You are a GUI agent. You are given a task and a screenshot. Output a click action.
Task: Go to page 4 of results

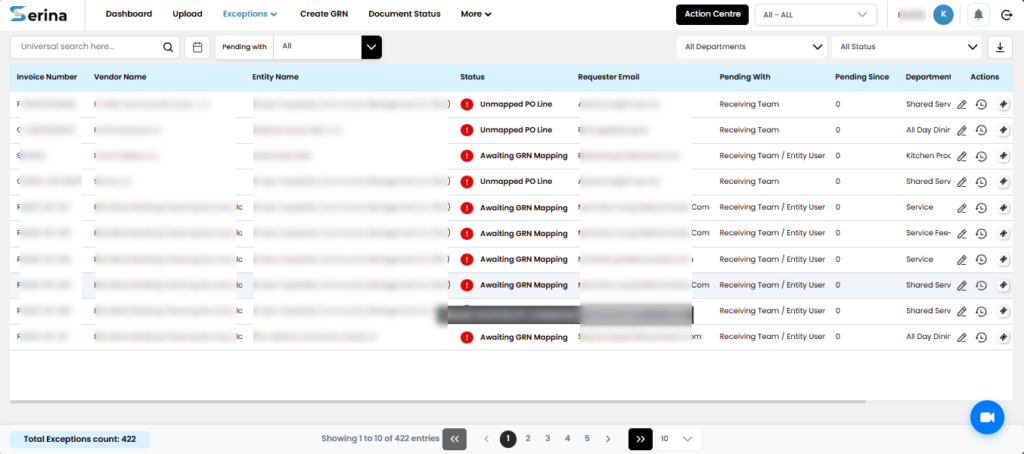pos(568,439)
